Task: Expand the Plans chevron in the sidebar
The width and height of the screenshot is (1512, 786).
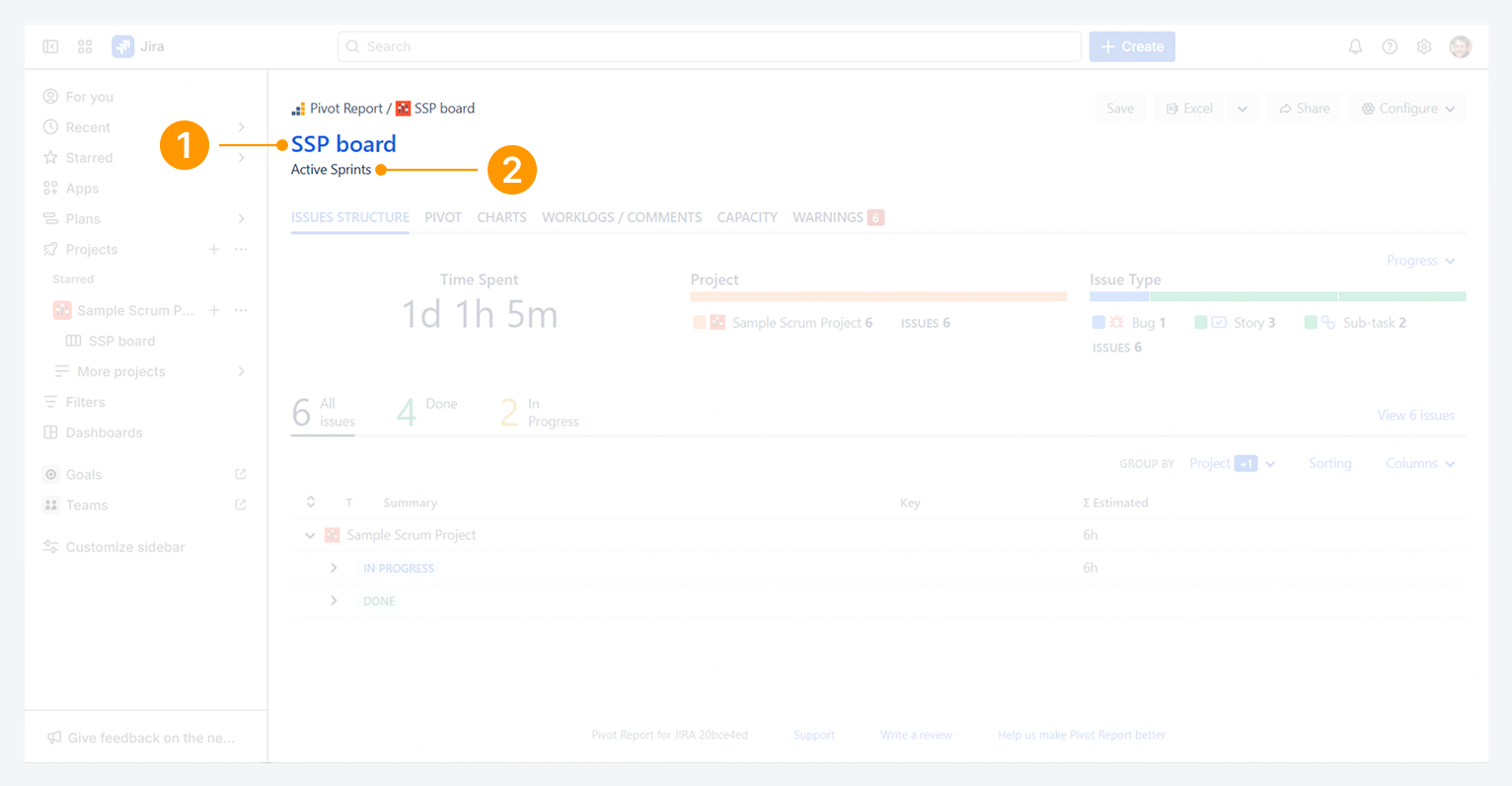Action: click(242, 219)
